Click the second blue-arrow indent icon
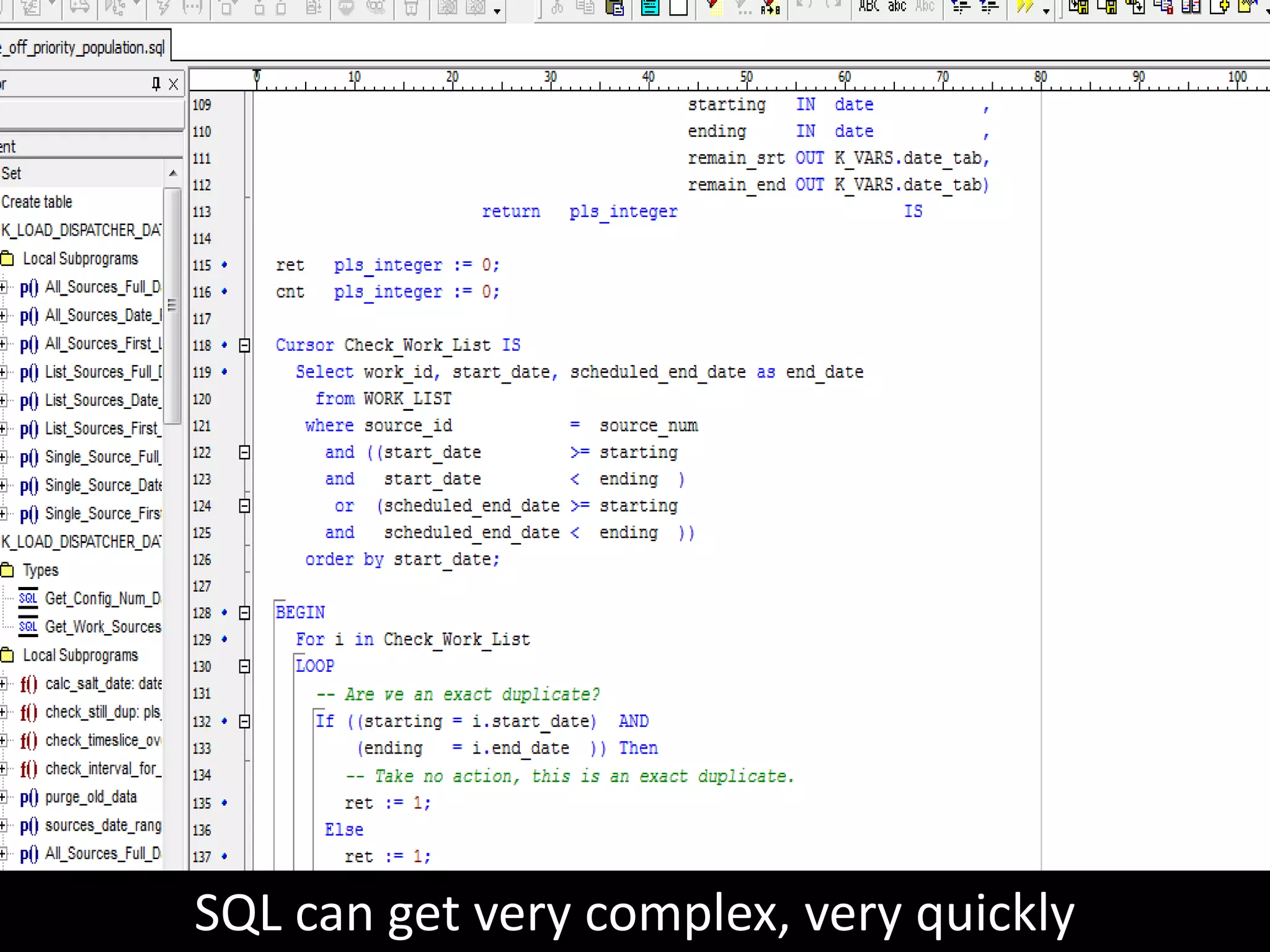1270x952 pixels. pyautogui.click(x=989, y=7)
